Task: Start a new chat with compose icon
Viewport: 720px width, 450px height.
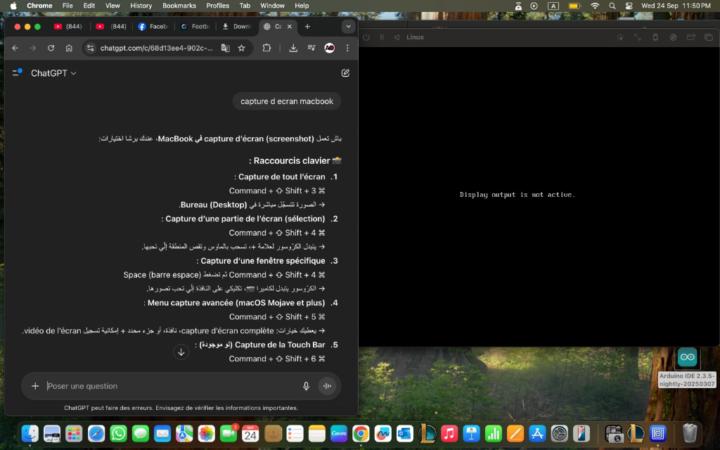Action: [x=345, y=73]
